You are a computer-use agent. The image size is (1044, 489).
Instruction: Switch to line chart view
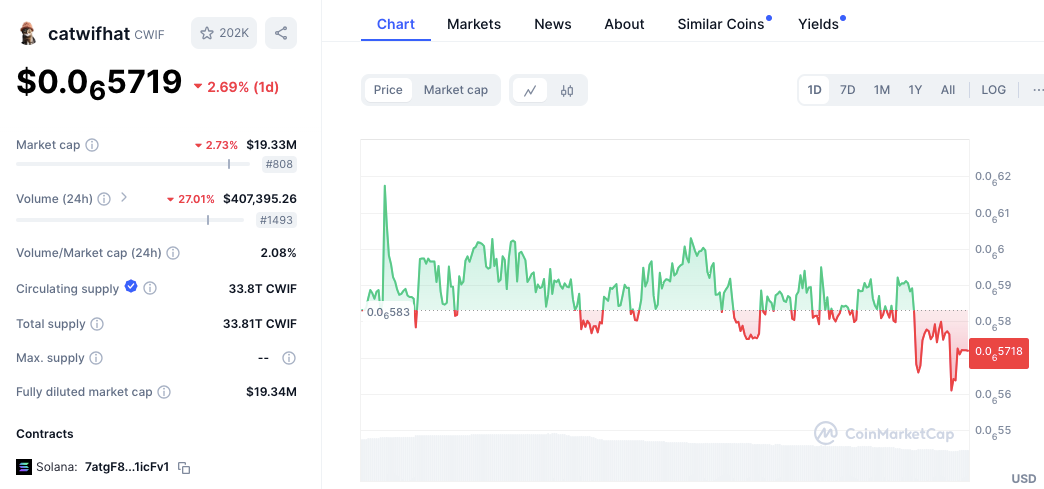click(x=530, y=91)
